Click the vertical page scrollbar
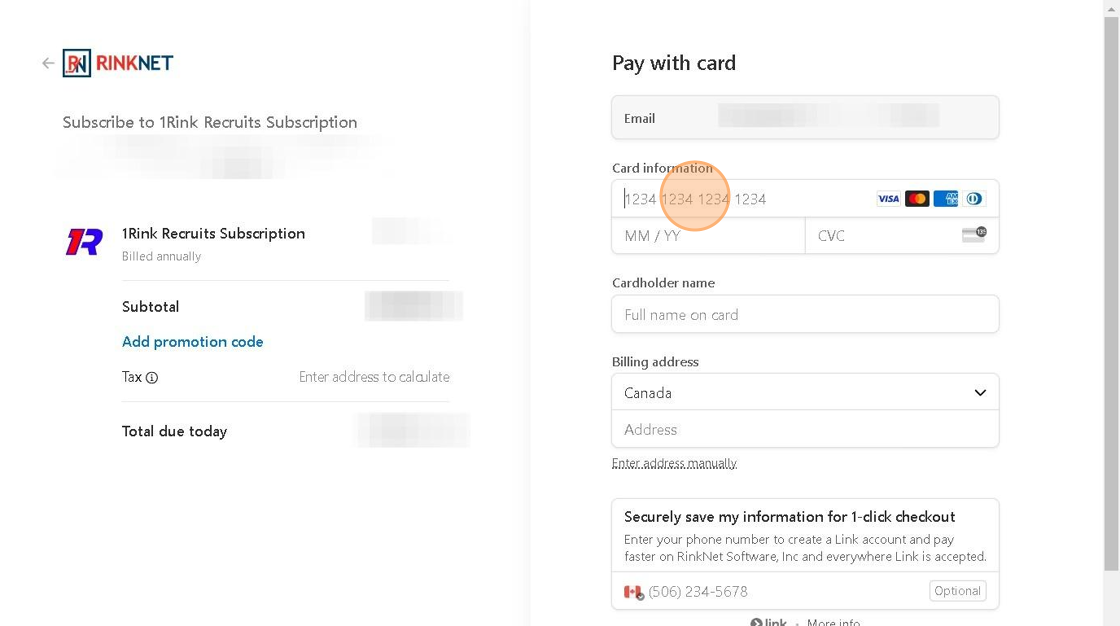The width and height of the screenshot is (1120, 626). pos(1111,300)
